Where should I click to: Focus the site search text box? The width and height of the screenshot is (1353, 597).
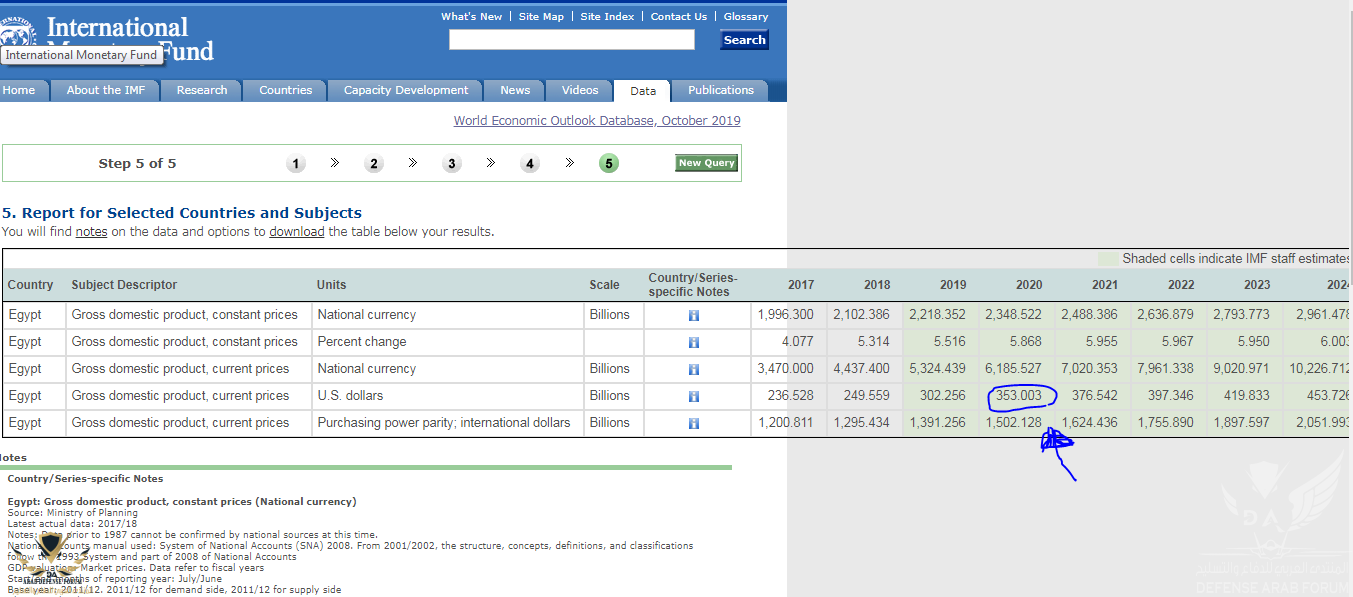tap(572, 40)
